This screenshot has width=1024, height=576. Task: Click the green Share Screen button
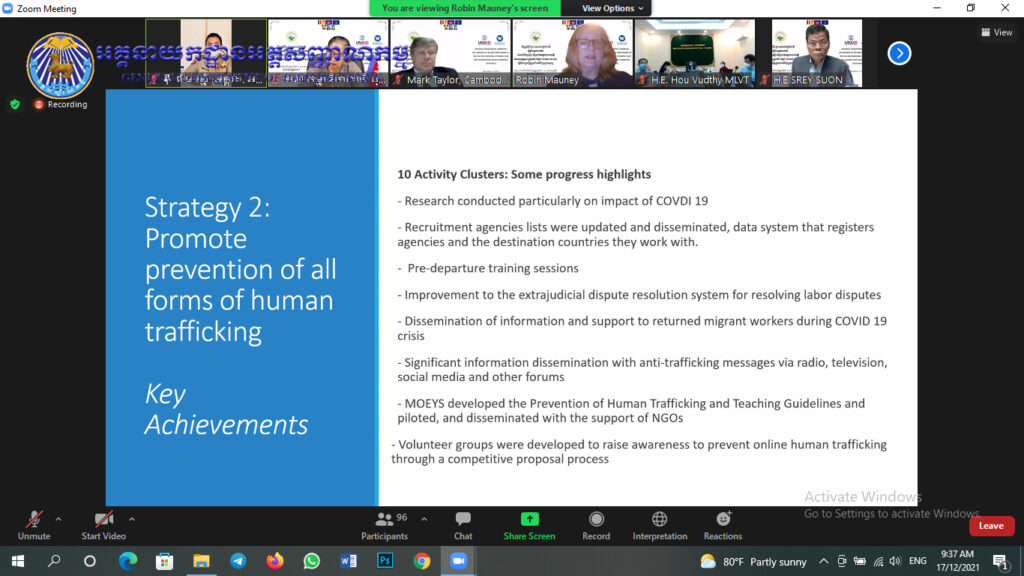[x=529, y=526]
